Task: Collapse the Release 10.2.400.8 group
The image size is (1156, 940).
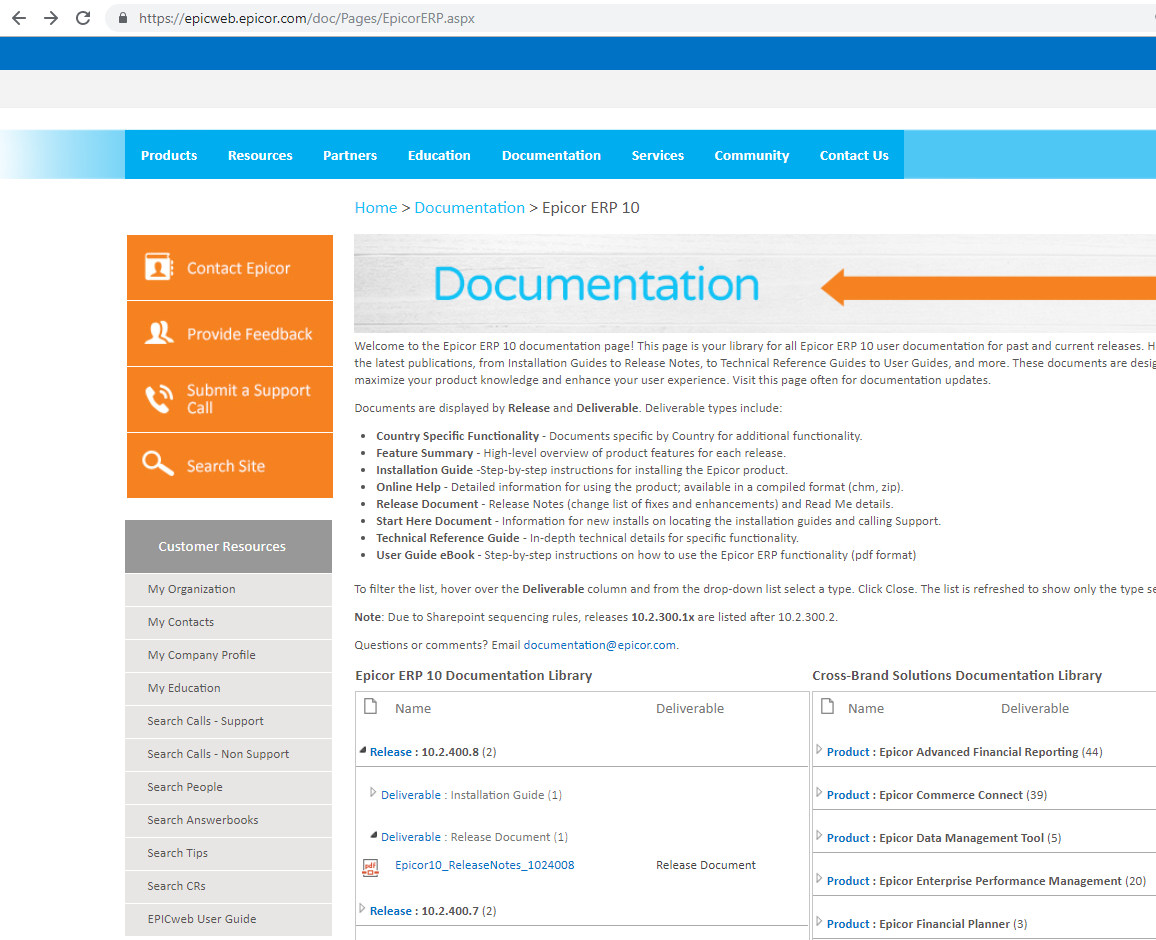Action: [x=363, y=751]
